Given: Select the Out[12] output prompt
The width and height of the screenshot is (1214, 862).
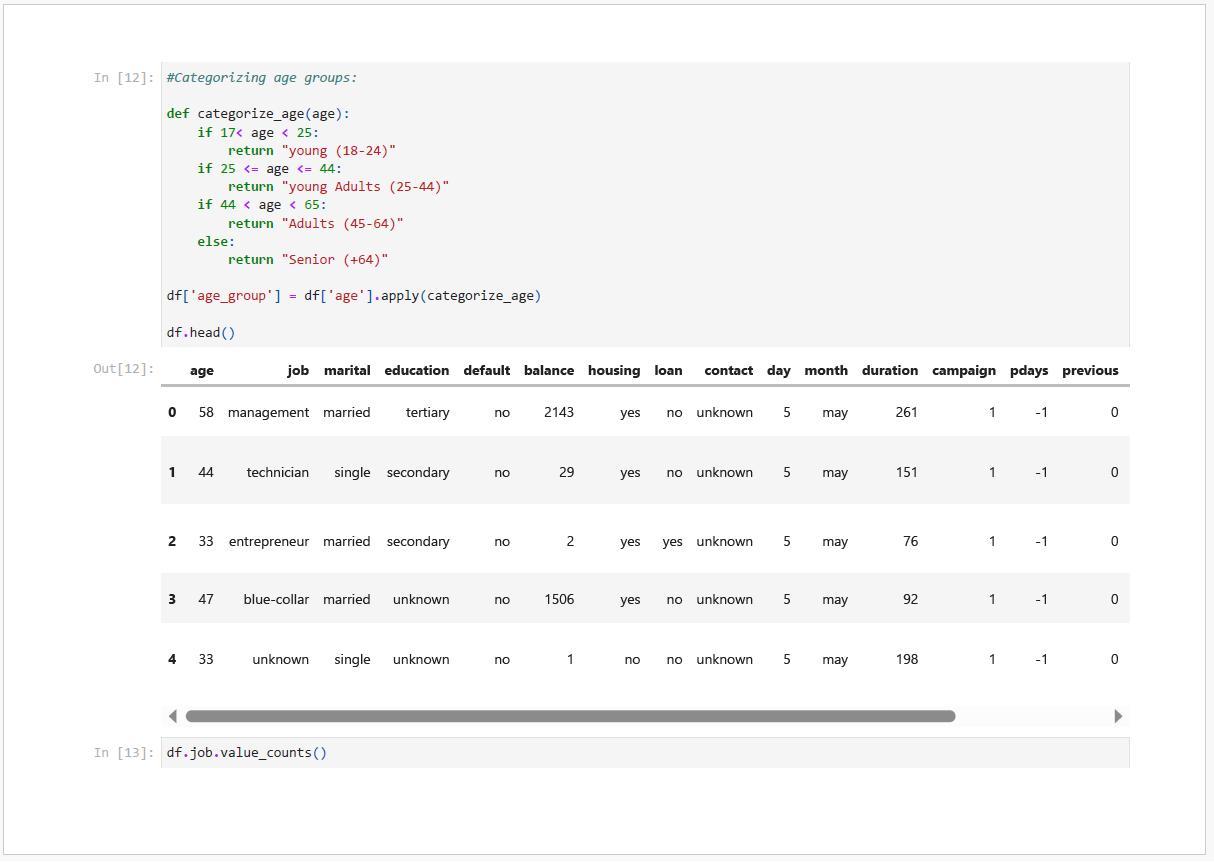Looking at the screenshot, I should coord(124,369).
